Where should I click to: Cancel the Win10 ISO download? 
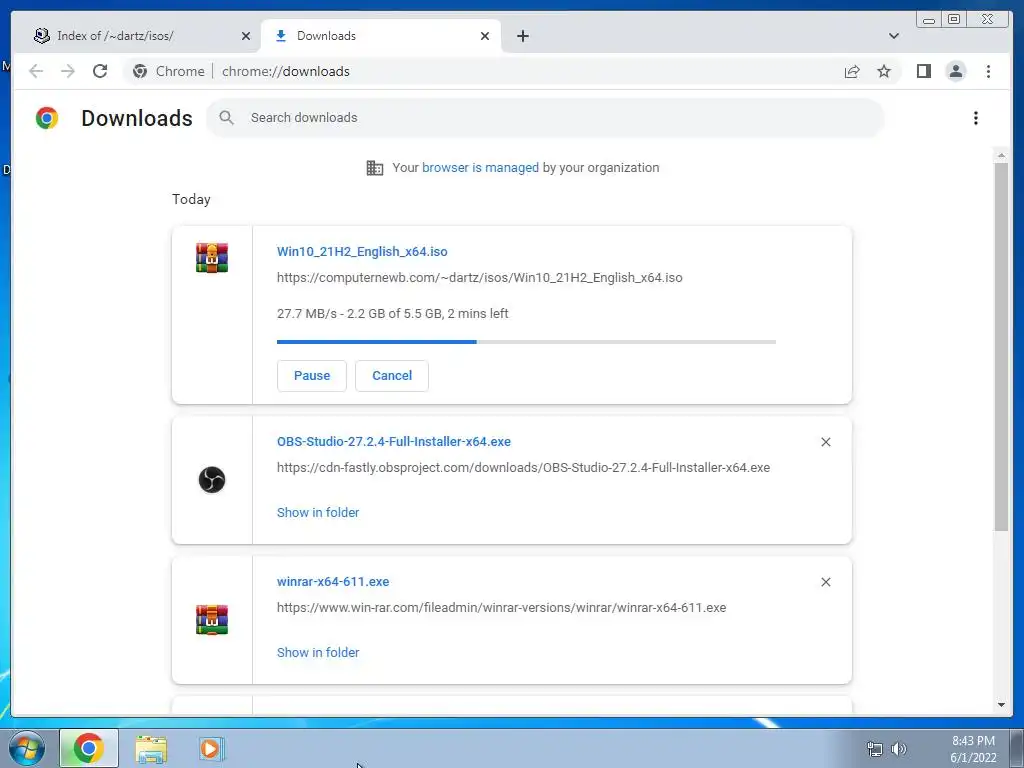coord(392,376)
